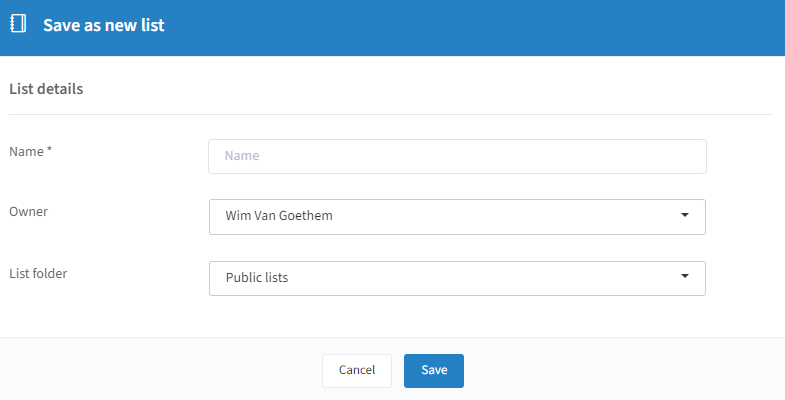This screenshot has width=785, height=400.
Task: Open the List folder dropdown
Action: click(x=457, y=278)
